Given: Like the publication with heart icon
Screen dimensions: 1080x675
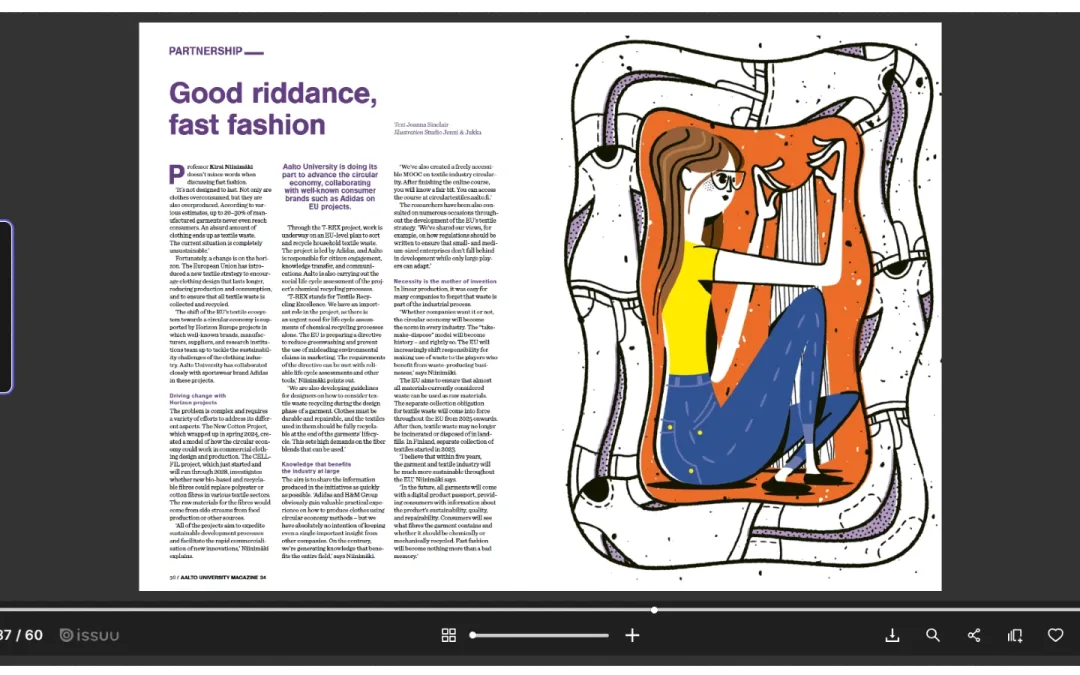Looking at the screenshot, I should pyautogui.click(x=1055, y=635).
